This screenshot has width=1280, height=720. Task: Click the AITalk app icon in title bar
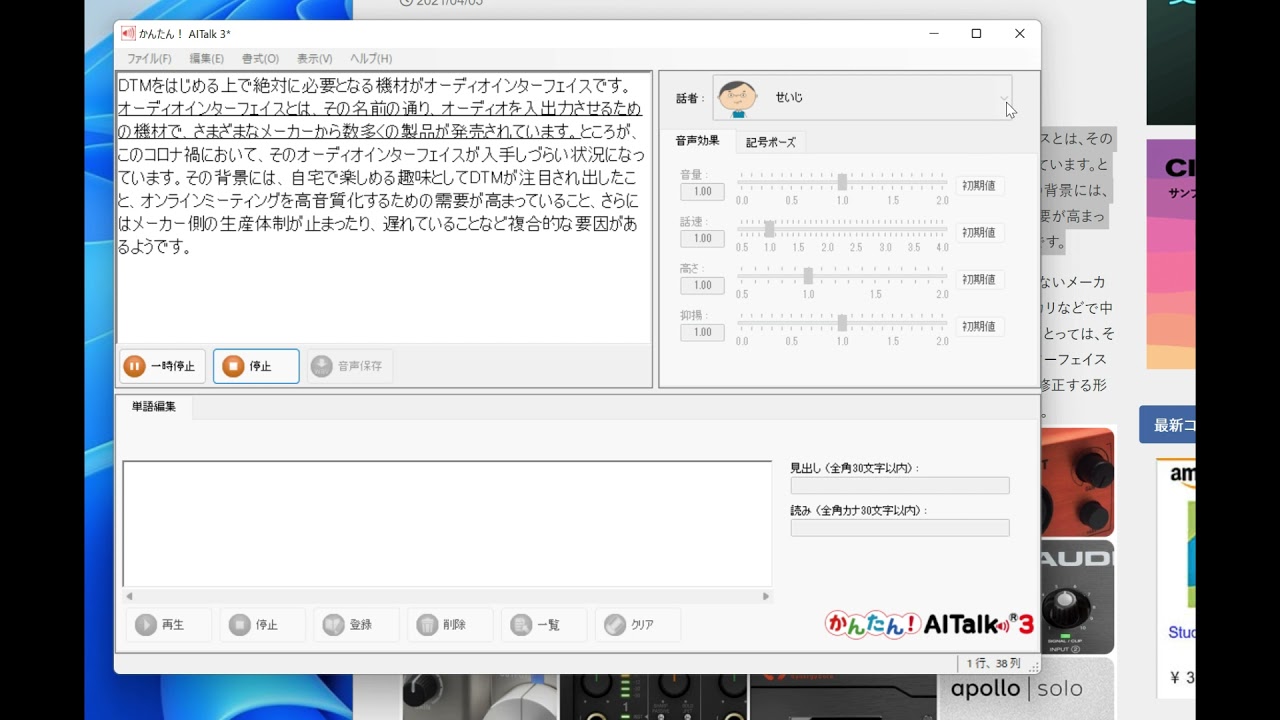pos(128,34)
